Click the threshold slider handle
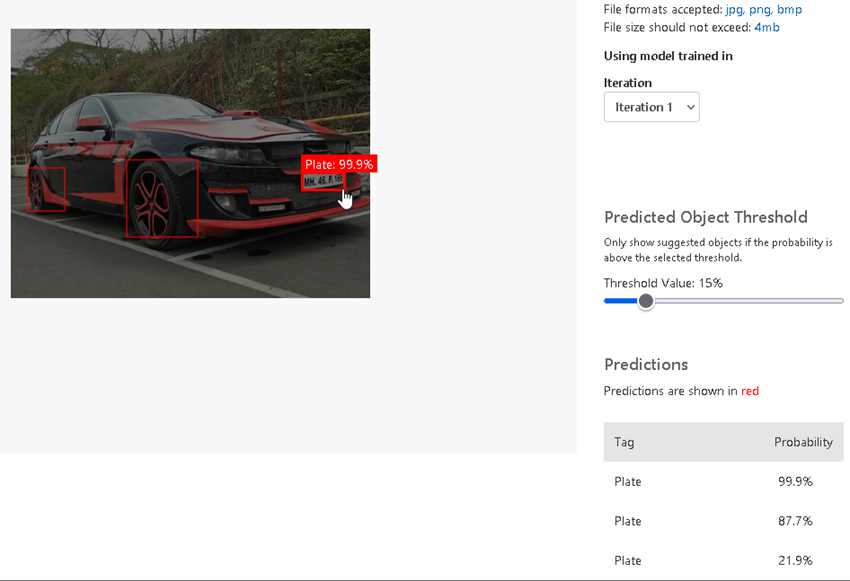Screen dimensions: 850x581 click(646, 301)
